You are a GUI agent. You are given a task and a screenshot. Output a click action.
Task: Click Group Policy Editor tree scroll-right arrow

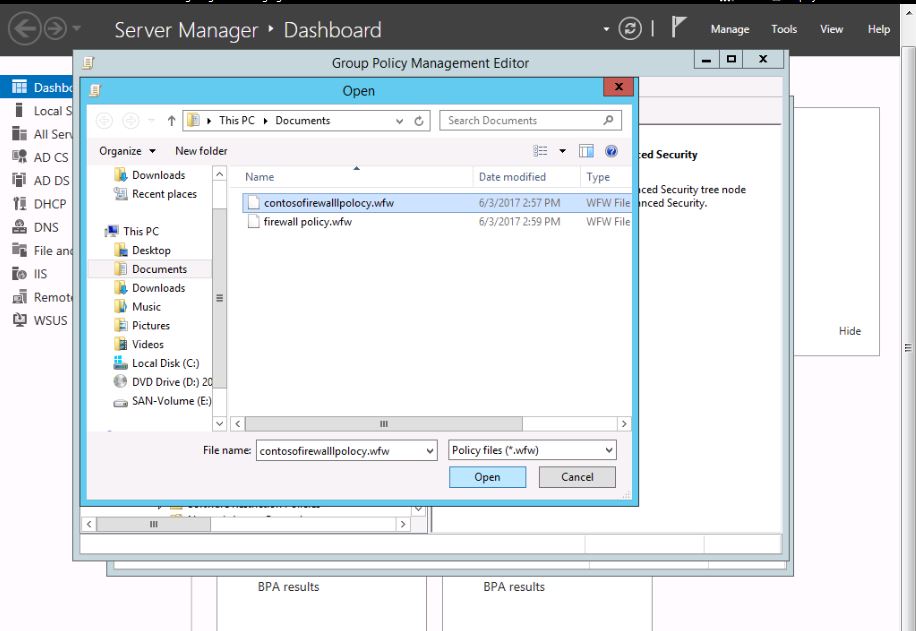(403, 524)
